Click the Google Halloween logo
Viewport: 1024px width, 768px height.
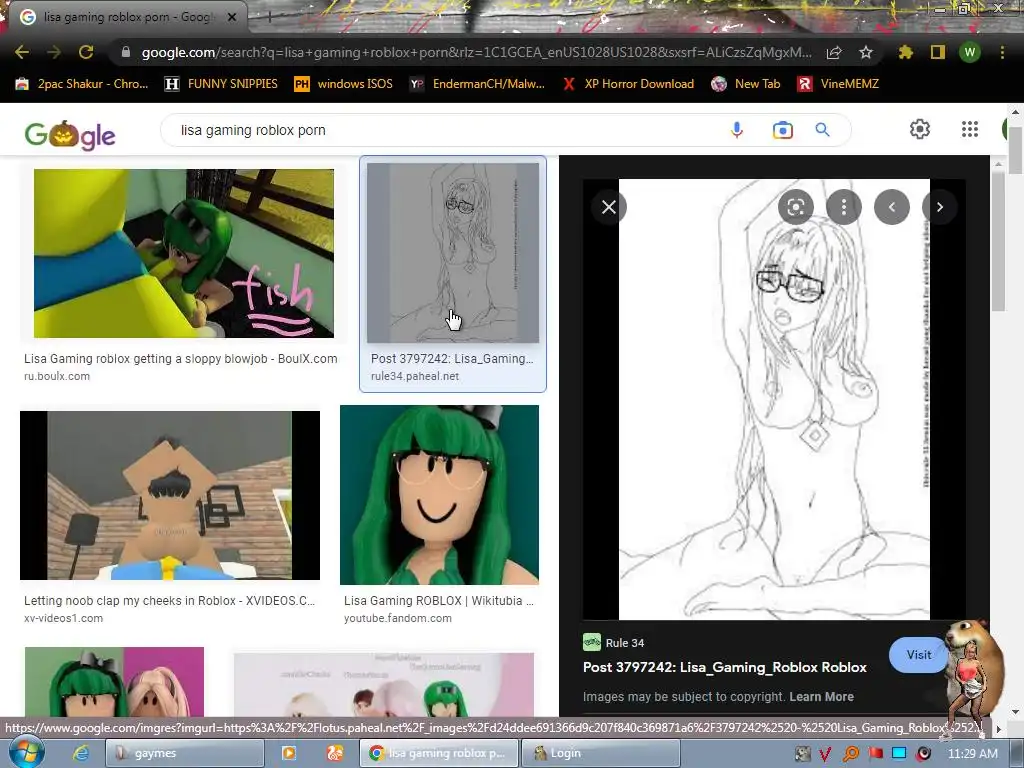click(x=70, y=135)
